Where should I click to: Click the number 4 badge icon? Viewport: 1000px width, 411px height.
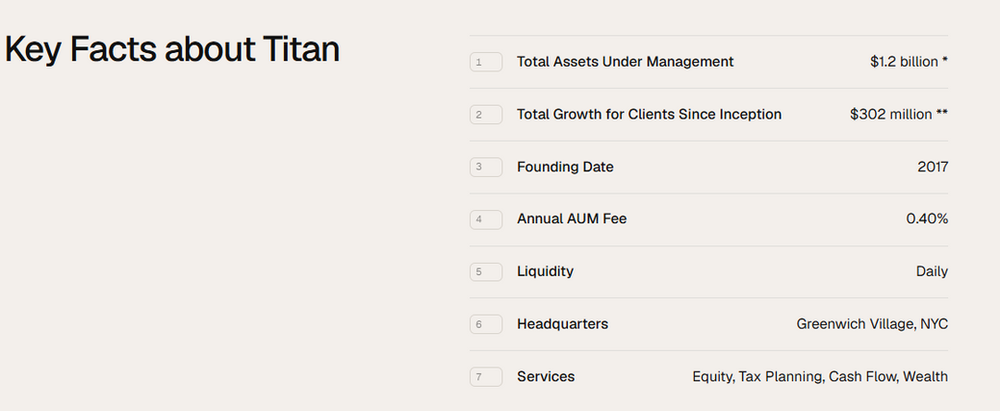click(x=486, y=220)
